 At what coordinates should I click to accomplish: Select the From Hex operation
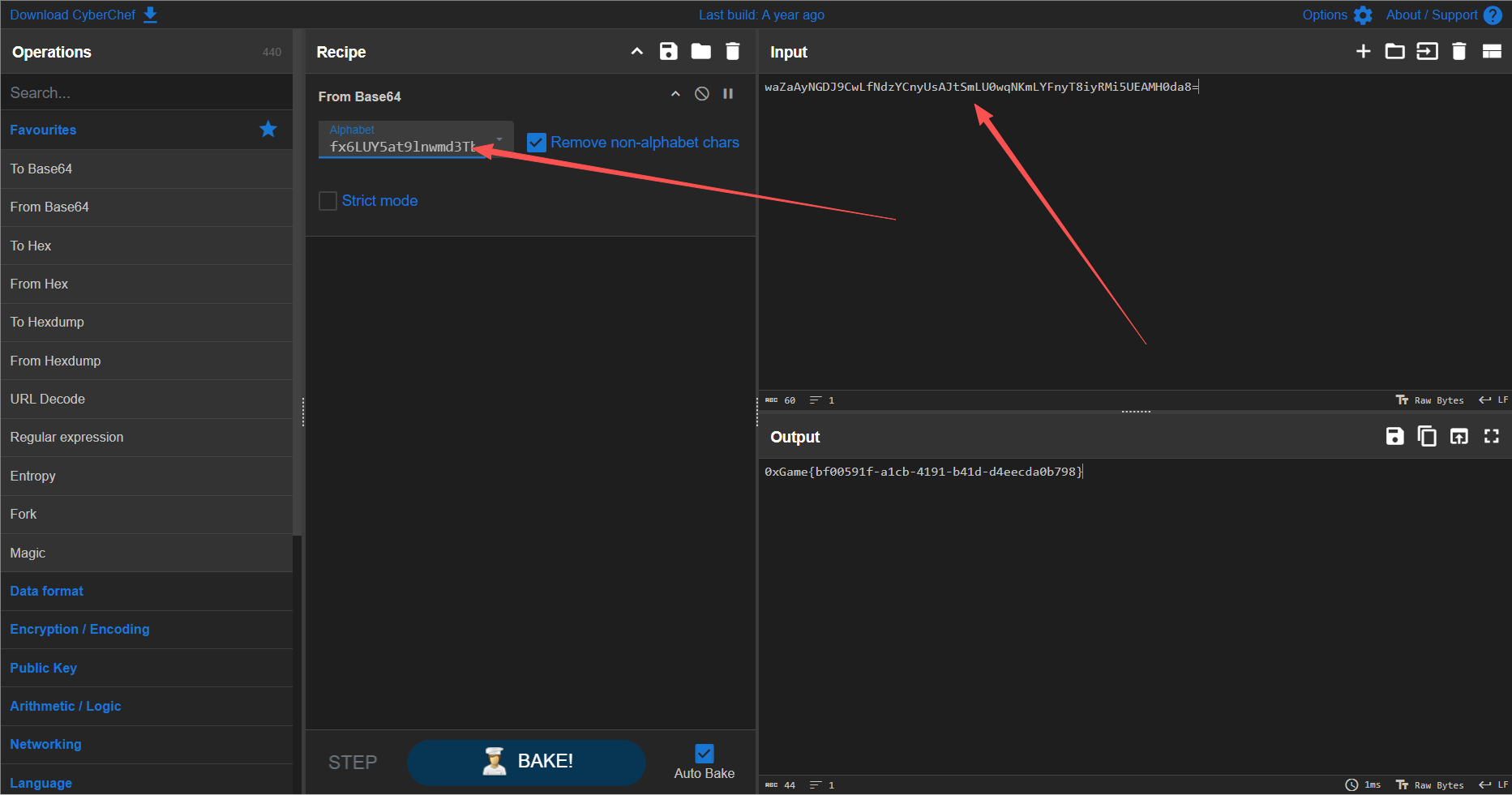pyautogui.click(x=39, y=284)
